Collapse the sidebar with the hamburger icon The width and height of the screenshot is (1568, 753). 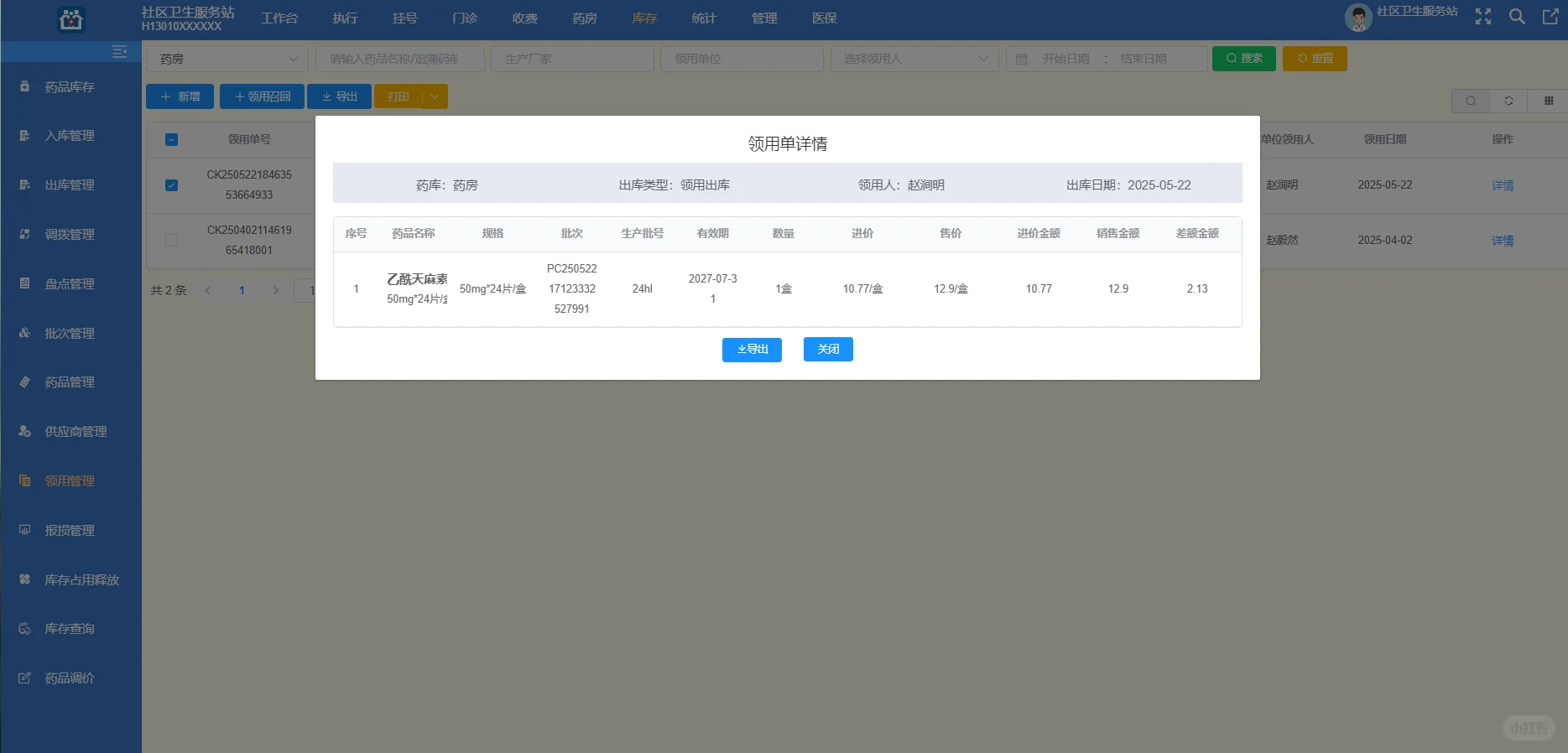pos(120,52)
